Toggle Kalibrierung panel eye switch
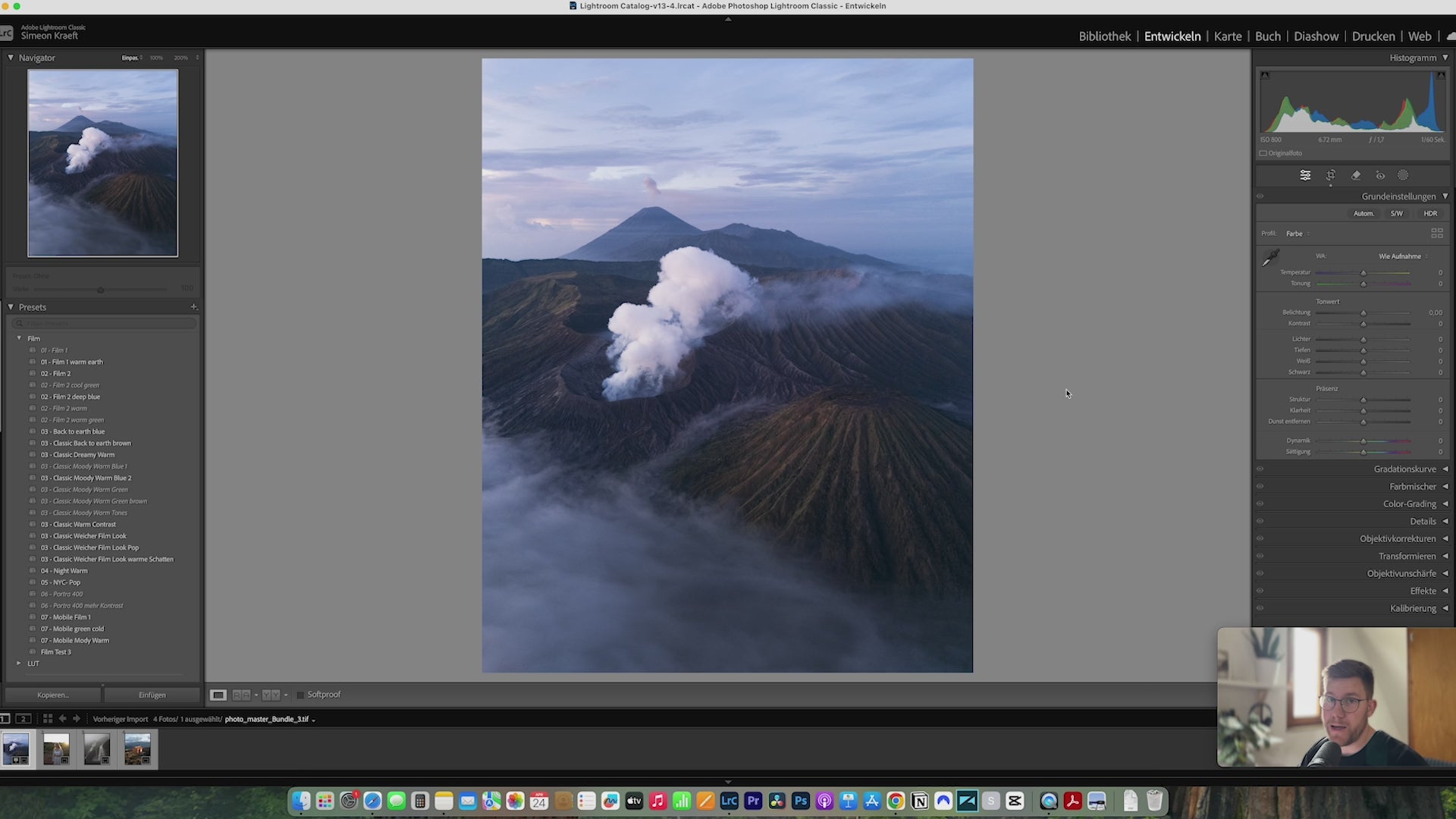Screen dimensions: 1456x819 [x=1260, y=608]
